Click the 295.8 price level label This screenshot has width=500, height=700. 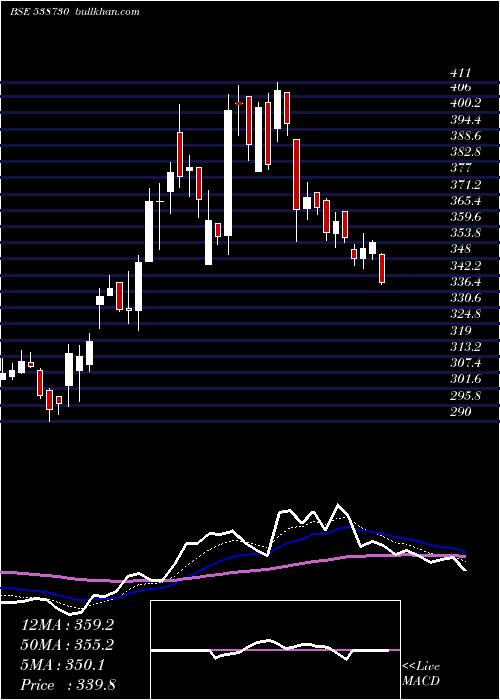coord(466,396)
